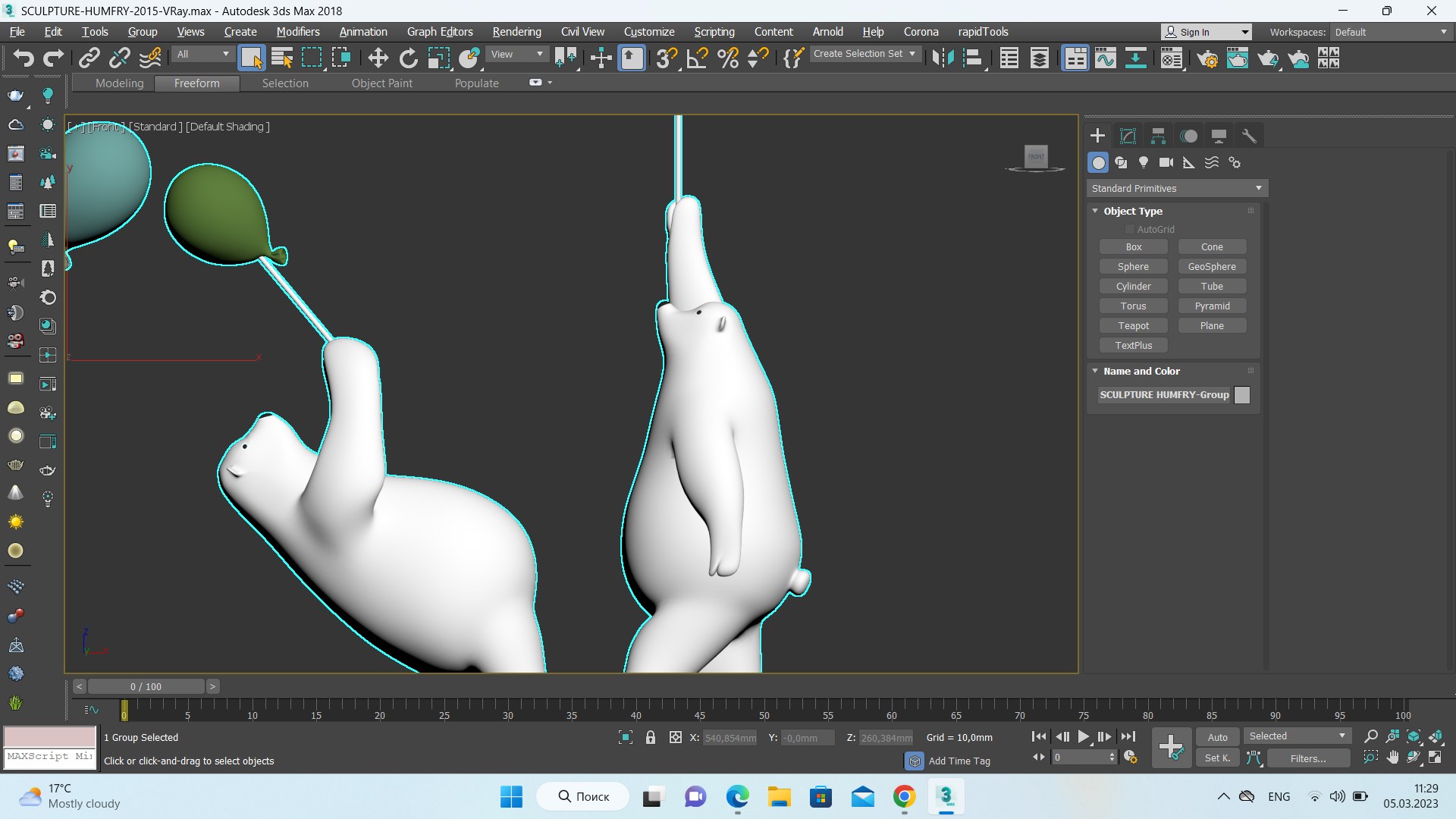Select the Geometry category icon

pyautogui.click(x=1098, y=162)
